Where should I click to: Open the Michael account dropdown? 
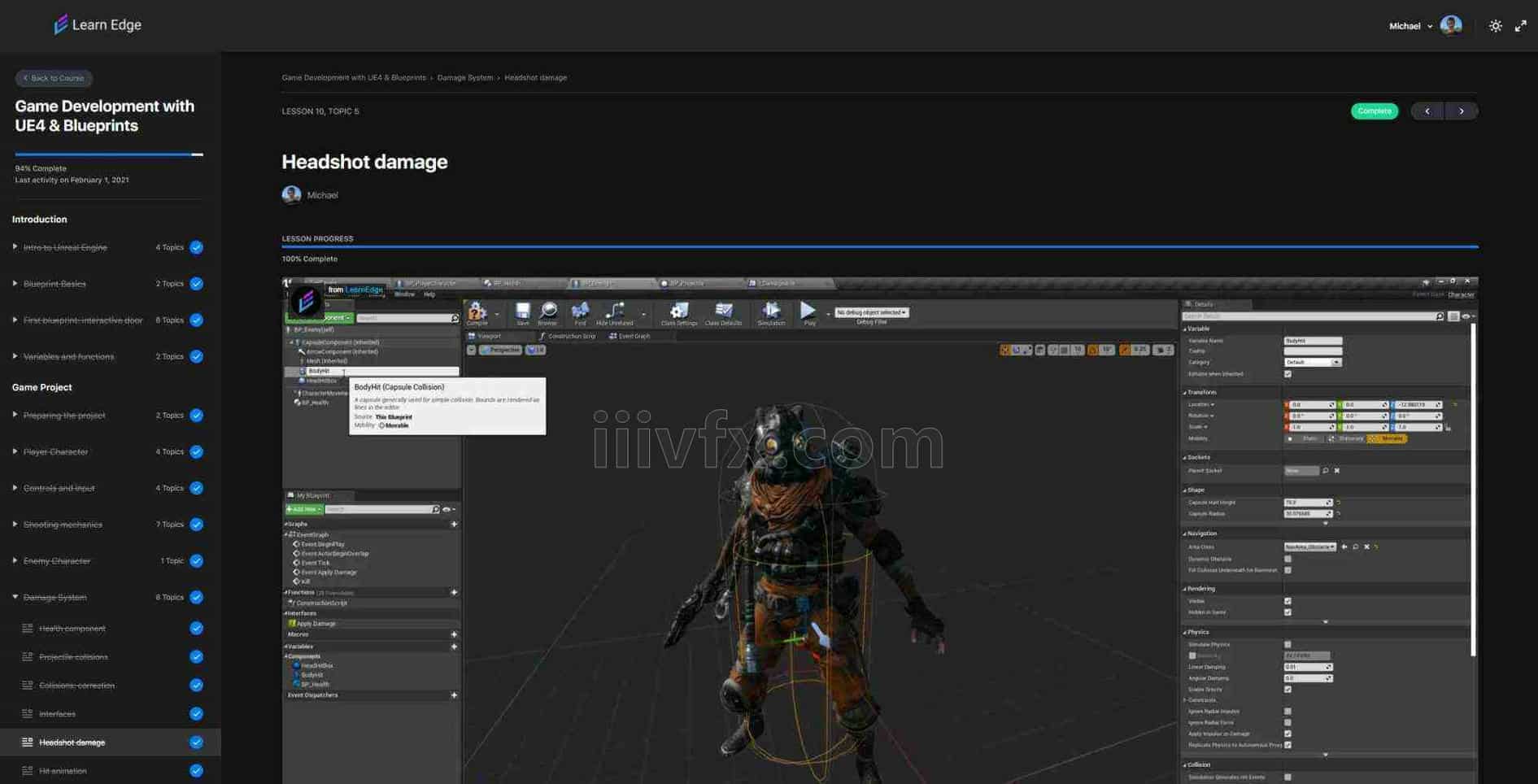point(1410,26)
